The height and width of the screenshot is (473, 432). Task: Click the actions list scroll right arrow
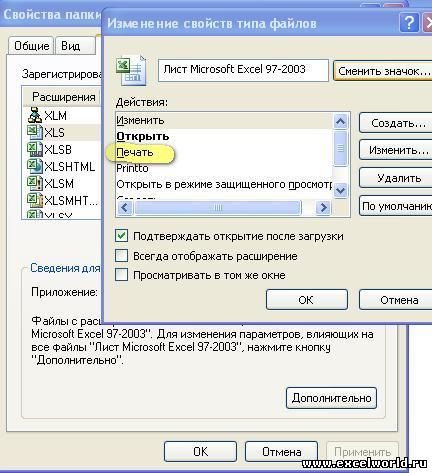(x=323, y=208)
